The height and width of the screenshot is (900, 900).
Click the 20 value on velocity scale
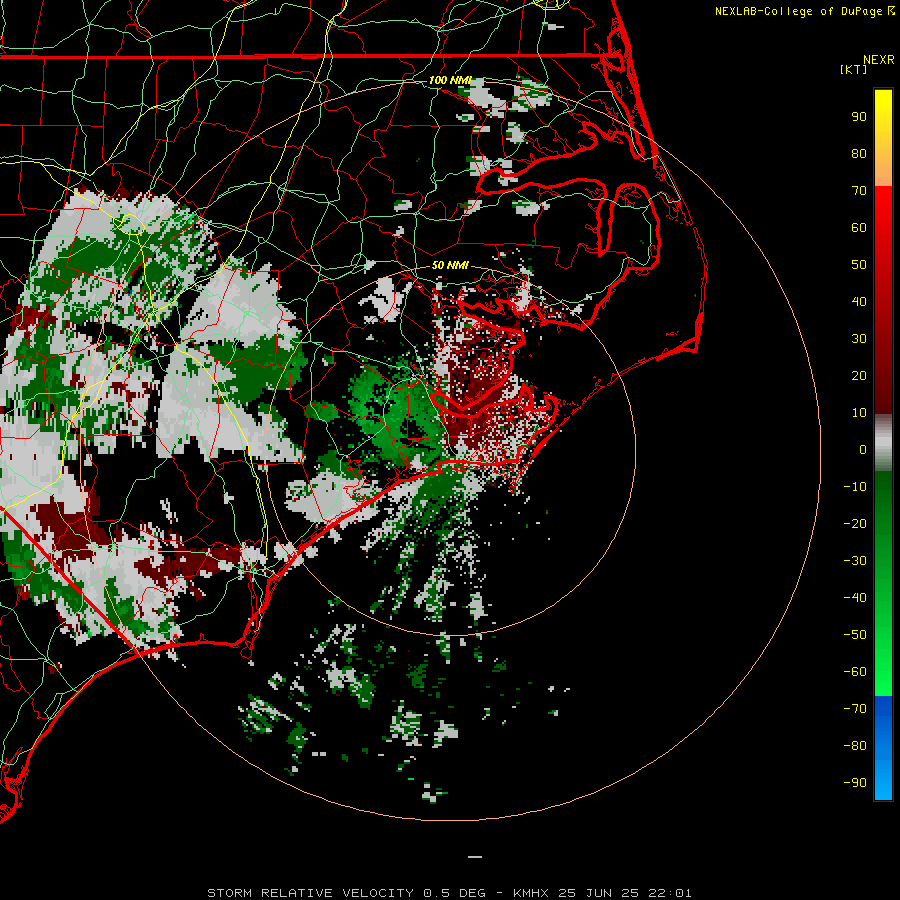pyautogui.click(x=859, y=375)
